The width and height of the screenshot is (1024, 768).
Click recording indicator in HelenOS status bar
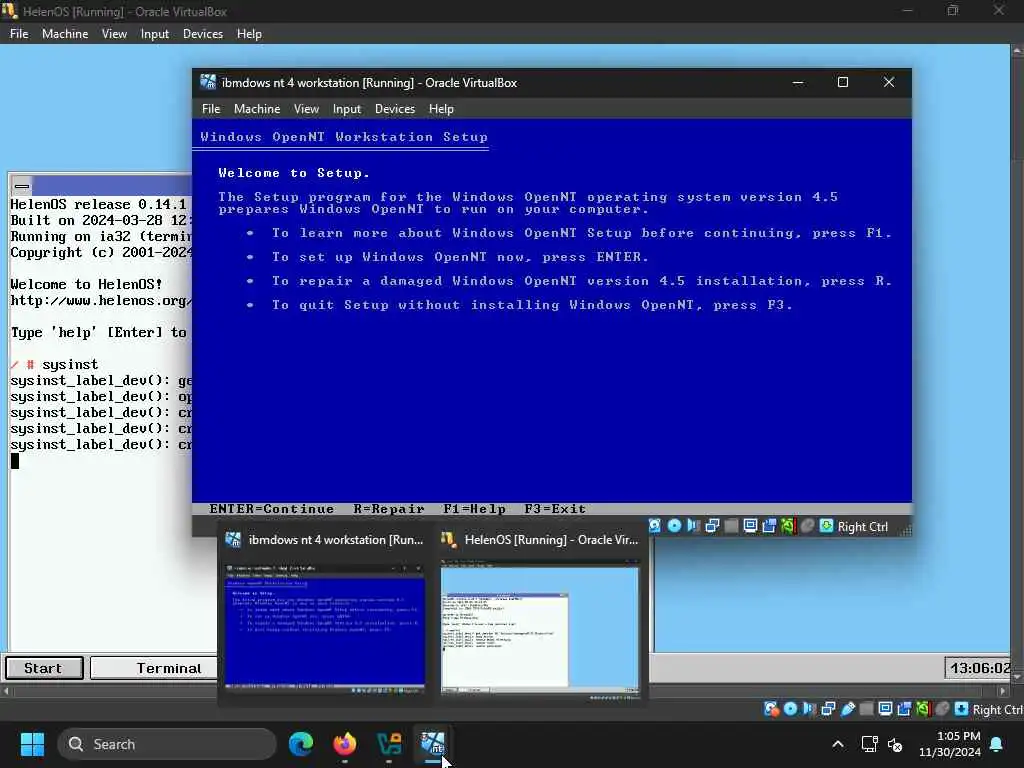click(904, 709)
